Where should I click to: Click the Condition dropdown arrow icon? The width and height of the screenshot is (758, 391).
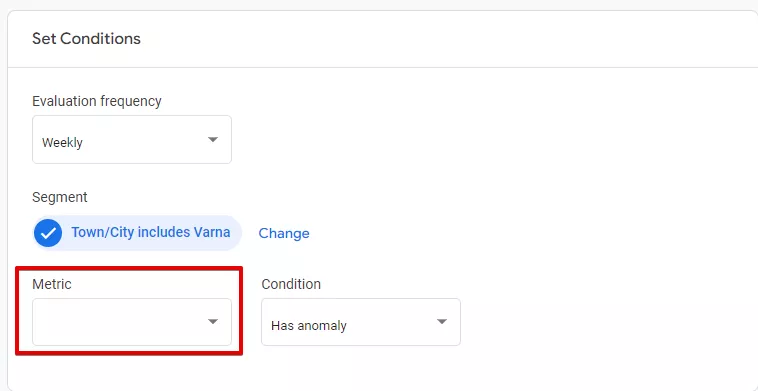442,322
